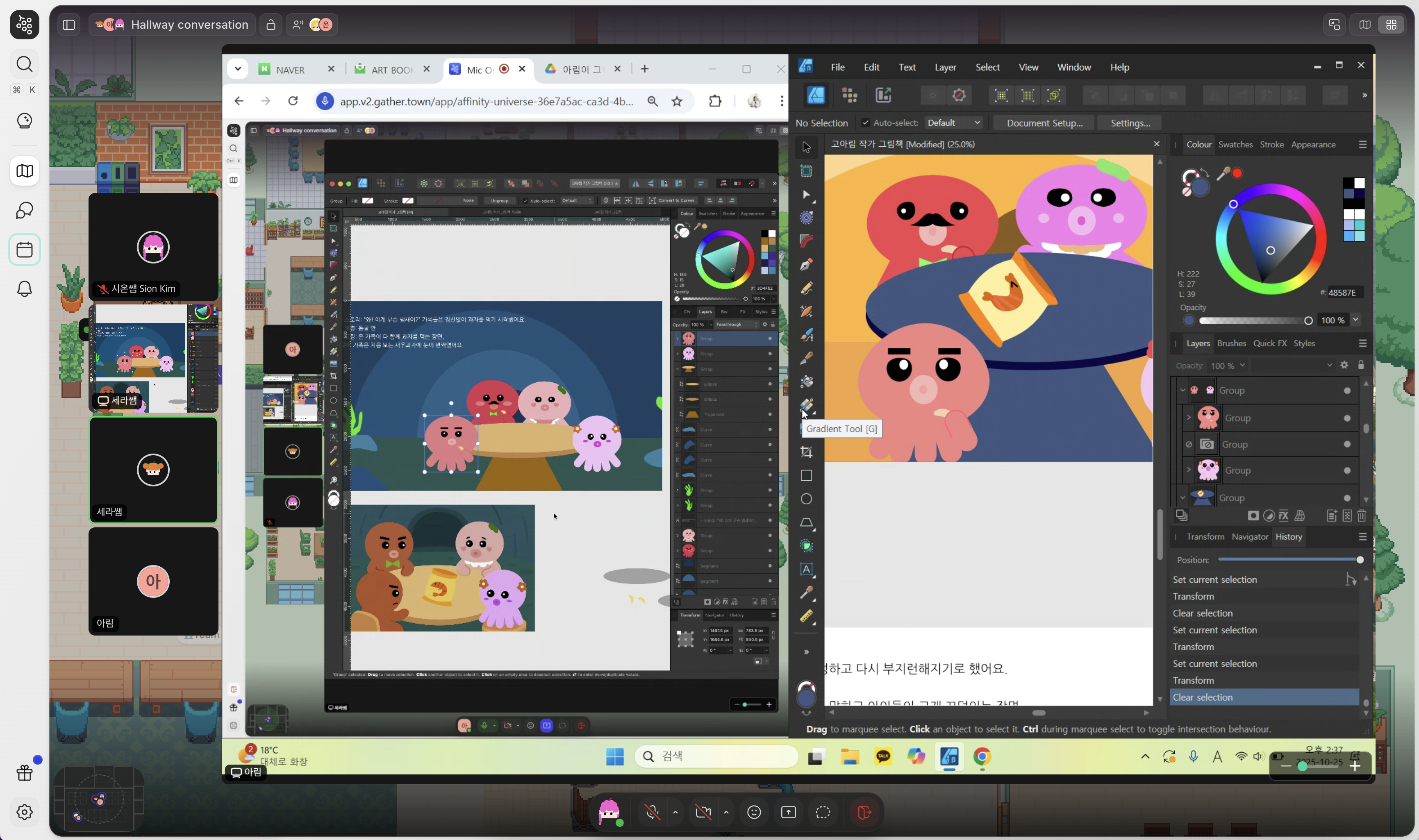Select the Corner tool
The width and height of the screenshot is (1419, 840).
806,241
